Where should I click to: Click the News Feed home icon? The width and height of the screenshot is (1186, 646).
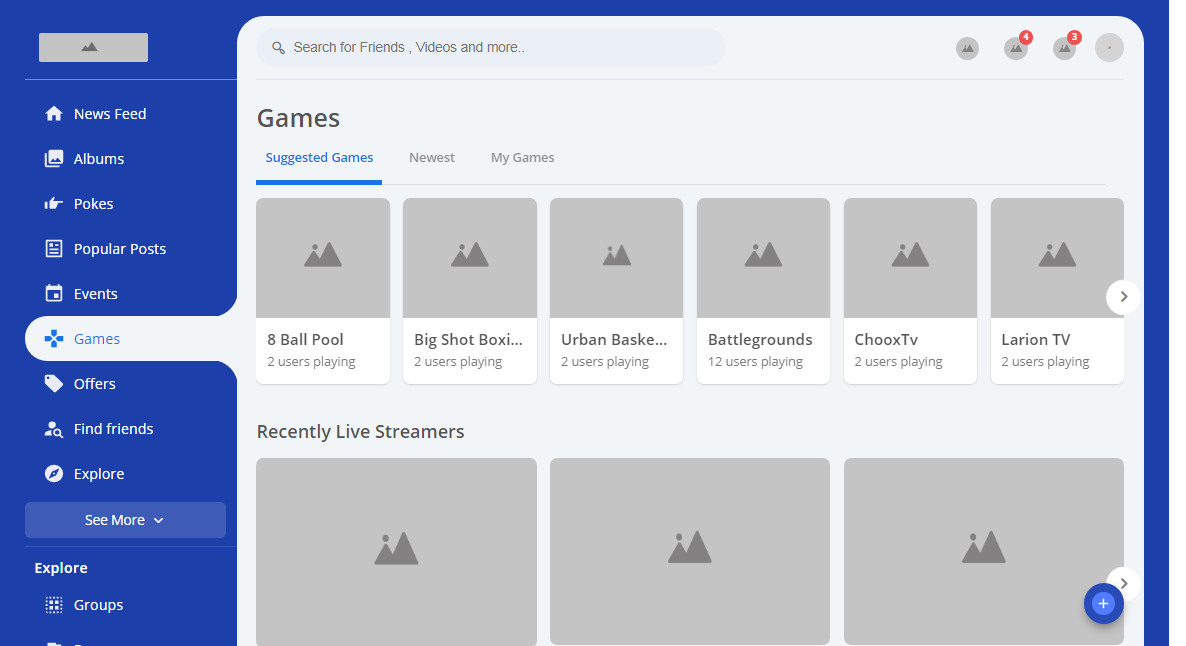click(x=54, y=114)
